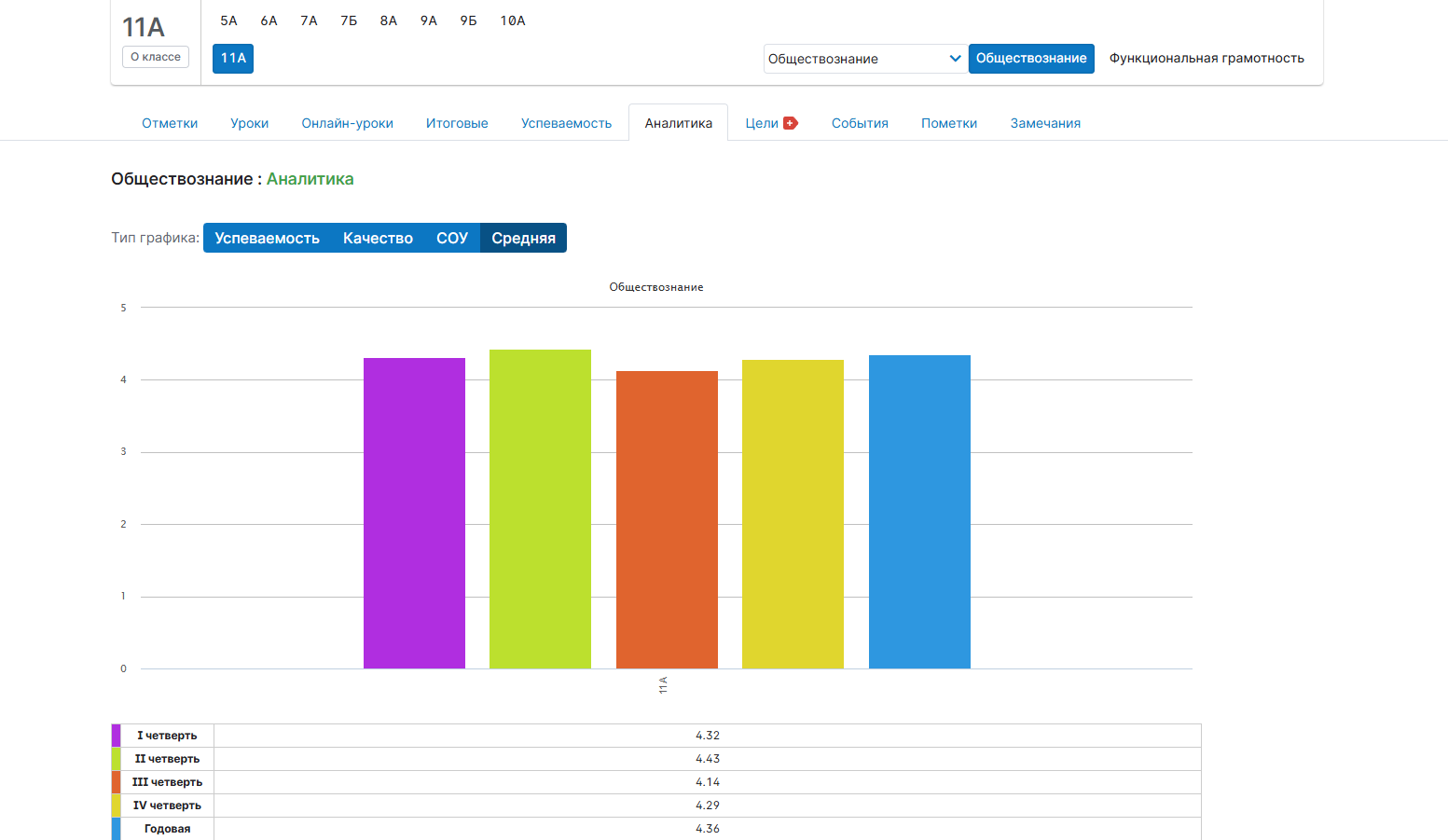Open the Онлайн-уроки tab
Screen dimensions: 1448x840
[348, 123]
